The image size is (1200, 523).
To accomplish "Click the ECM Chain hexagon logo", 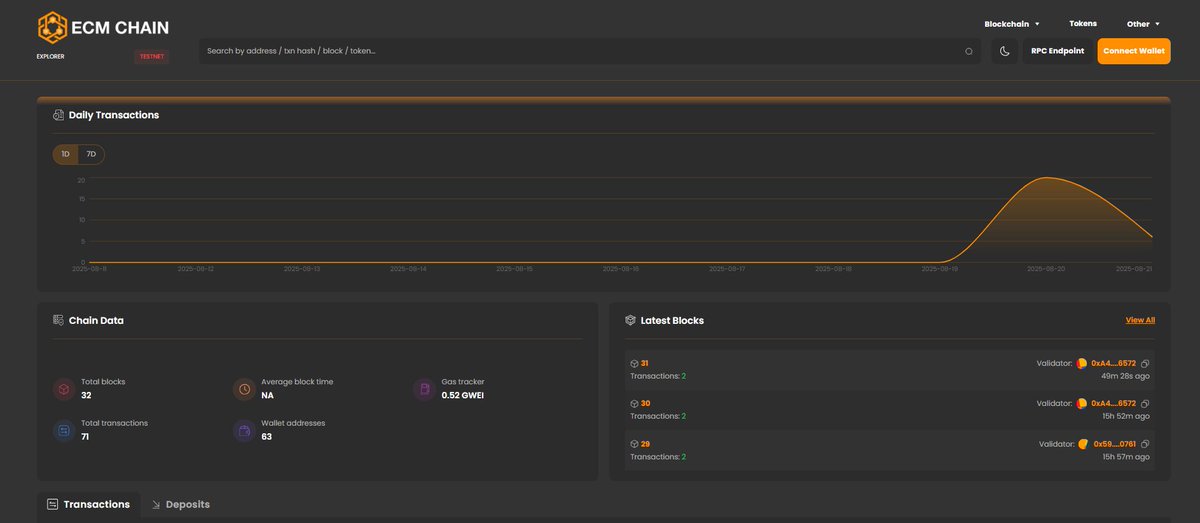I will point(52,27).
